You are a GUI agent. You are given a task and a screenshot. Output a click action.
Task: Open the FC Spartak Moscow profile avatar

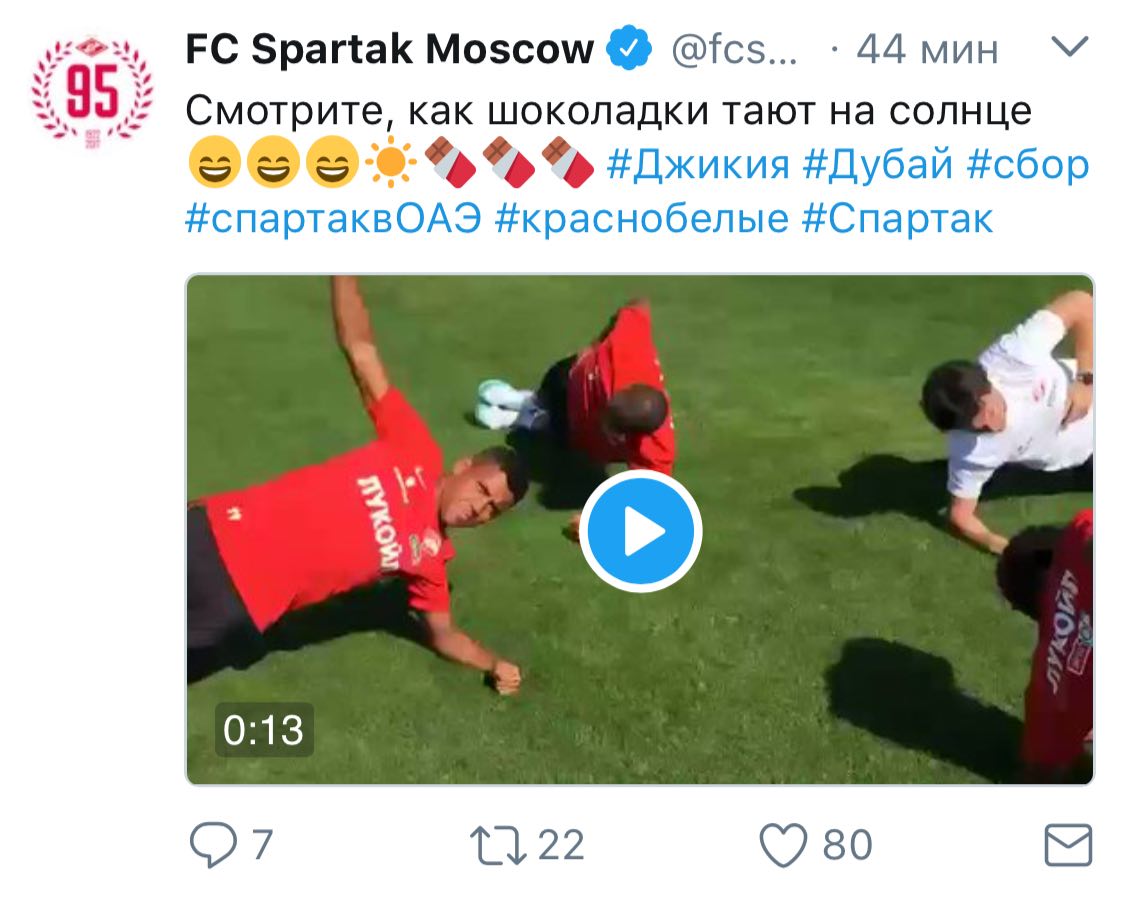[x=92, y=91]
